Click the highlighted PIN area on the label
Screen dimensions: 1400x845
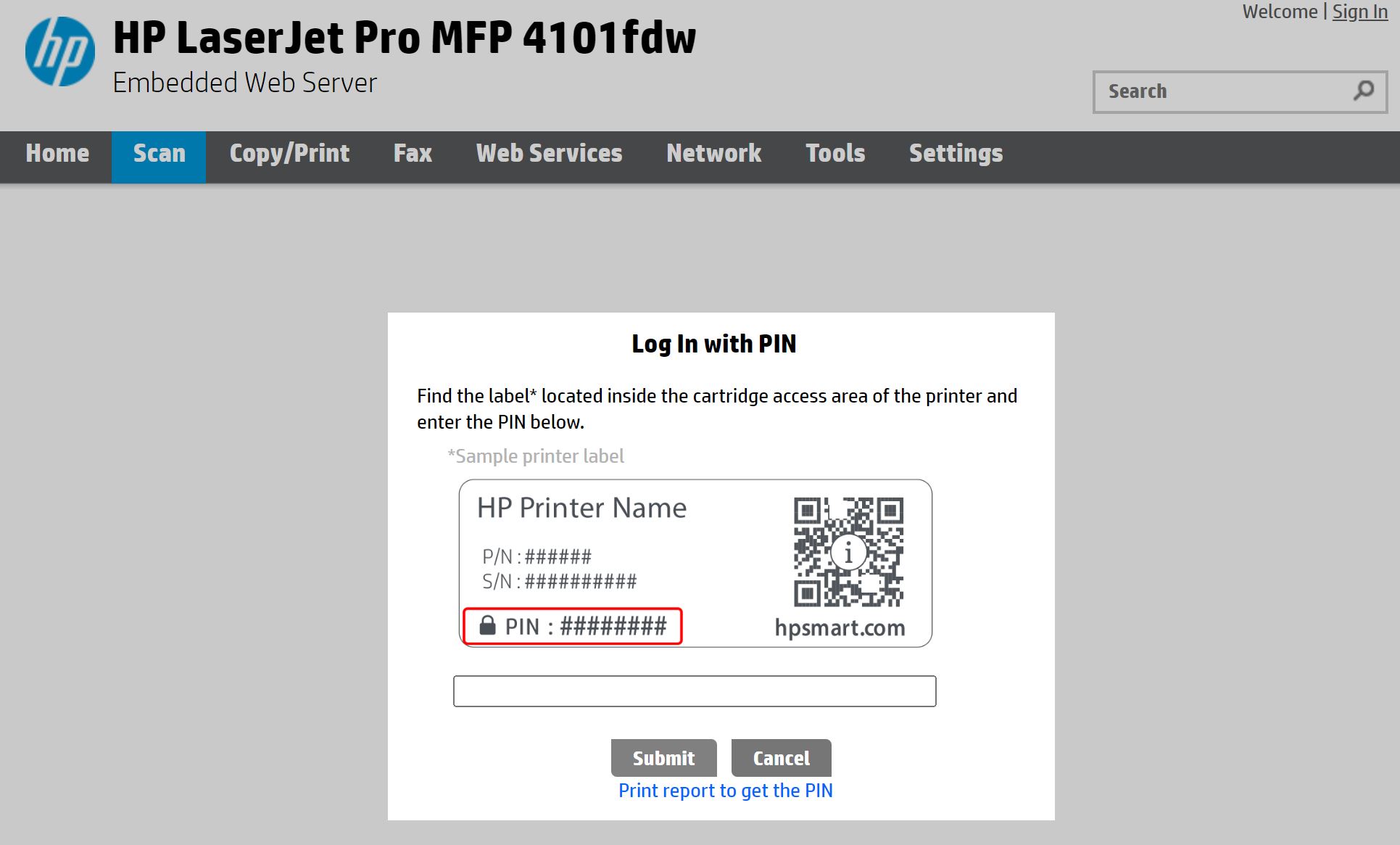pyautogui.click(x=573, y=625)
